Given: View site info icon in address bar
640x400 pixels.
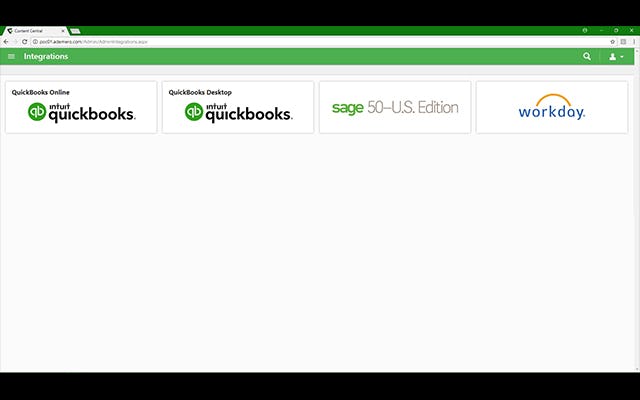Looking at the screenshot, I should tap(35, 42).
